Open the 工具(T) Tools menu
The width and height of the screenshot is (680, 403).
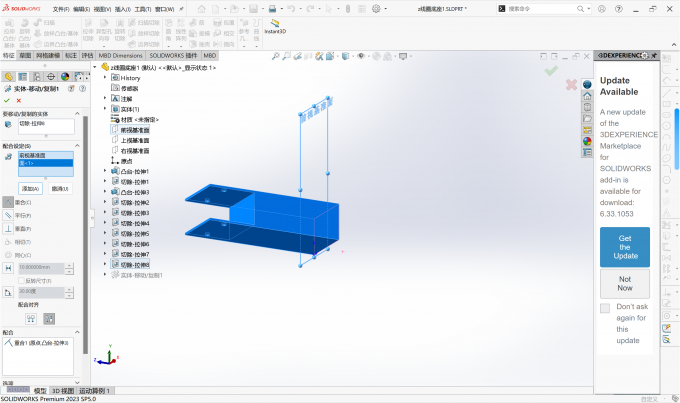[x=143, y=9]
